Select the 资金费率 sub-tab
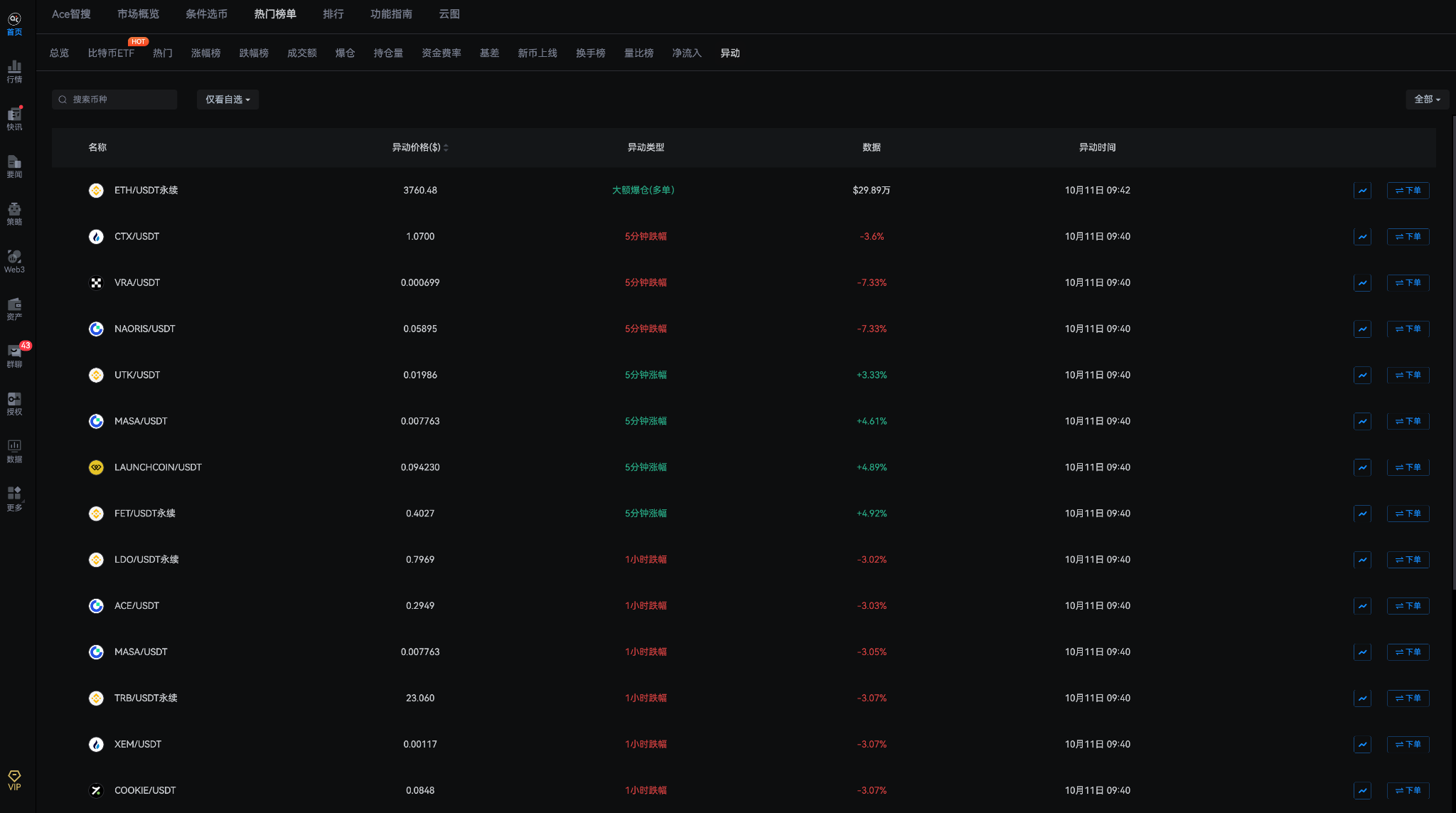The image size is (1456, 813). click(441, 53)
